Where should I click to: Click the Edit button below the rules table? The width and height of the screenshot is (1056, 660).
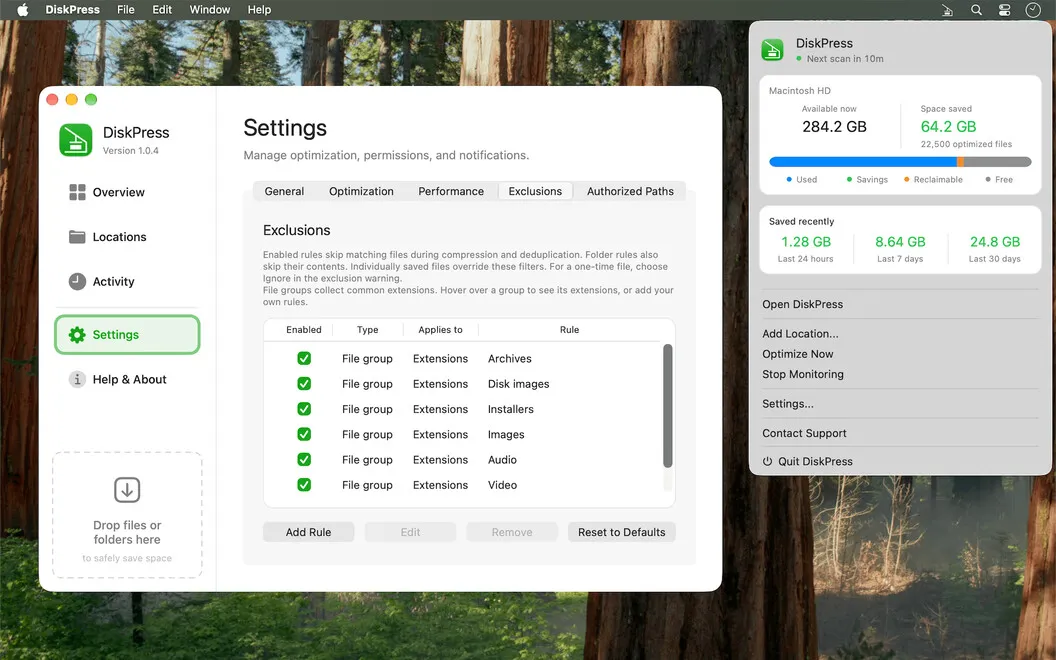[x=410, y=532]
